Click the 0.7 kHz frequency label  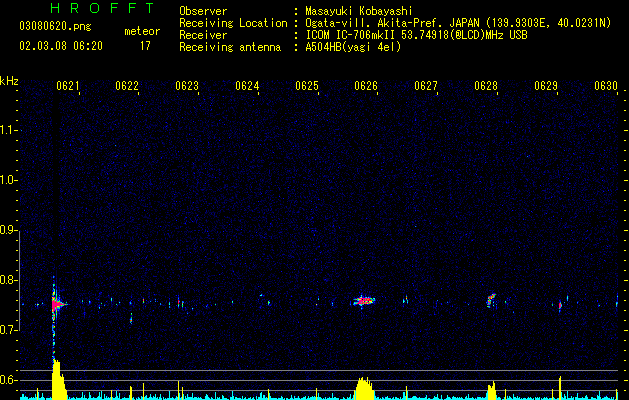click(8, 330)
